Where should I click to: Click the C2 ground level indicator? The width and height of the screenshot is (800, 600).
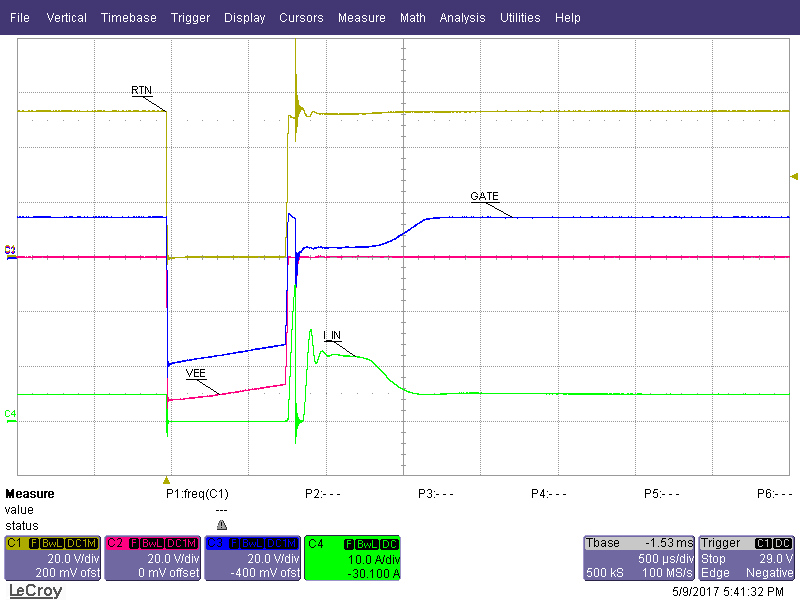coord(10,250)
